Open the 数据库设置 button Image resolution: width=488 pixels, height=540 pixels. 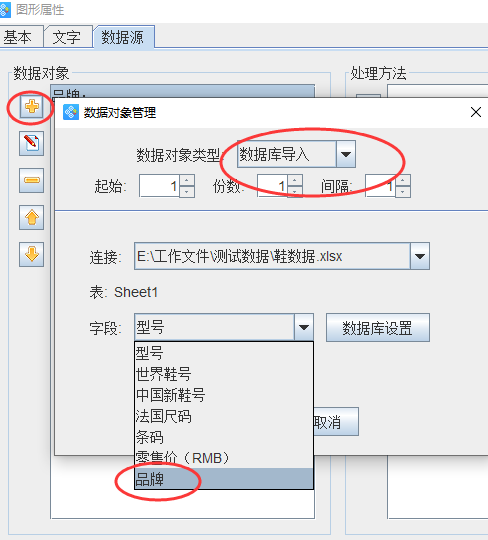377,328
